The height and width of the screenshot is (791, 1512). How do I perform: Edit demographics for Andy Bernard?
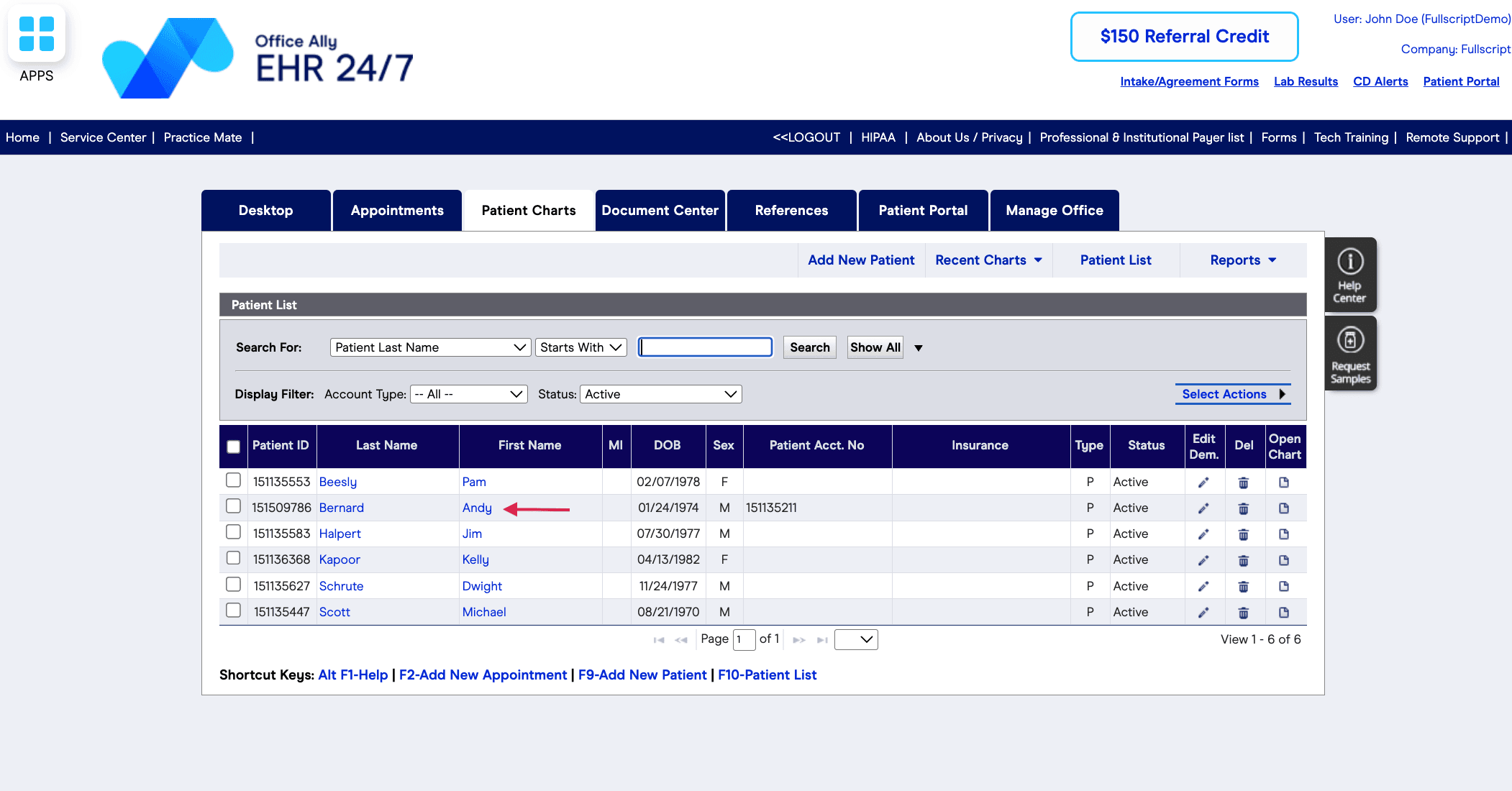(1203, 508)
